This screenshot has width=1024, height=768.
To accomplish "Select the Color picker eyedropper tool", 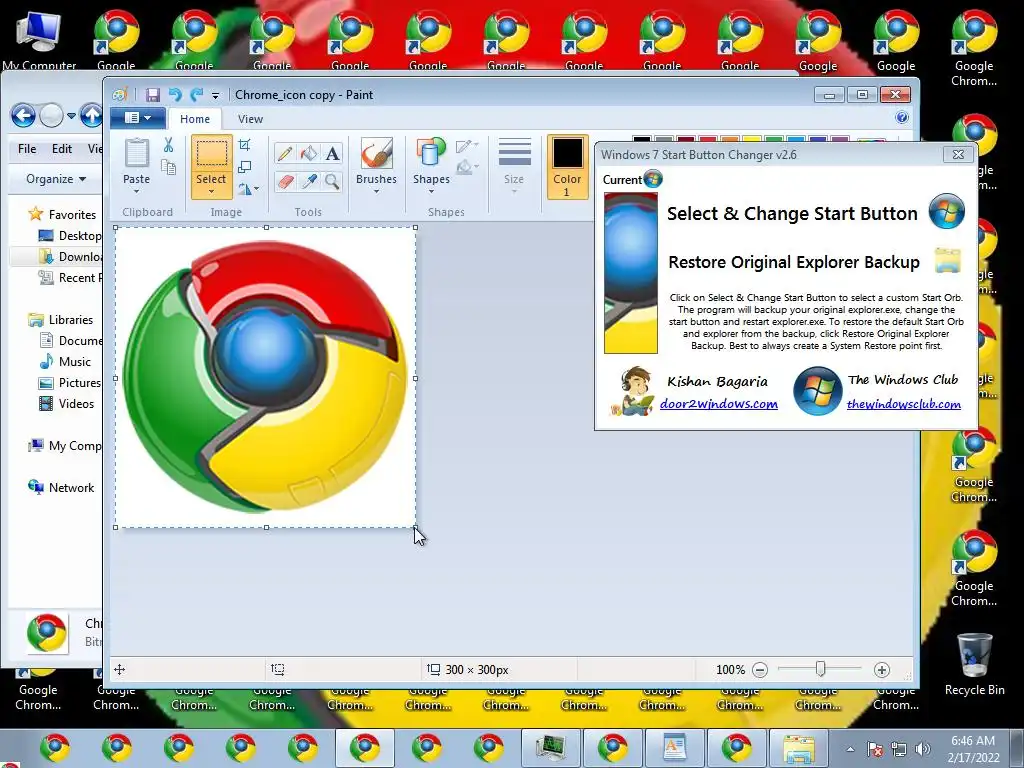I will point(308,181).
